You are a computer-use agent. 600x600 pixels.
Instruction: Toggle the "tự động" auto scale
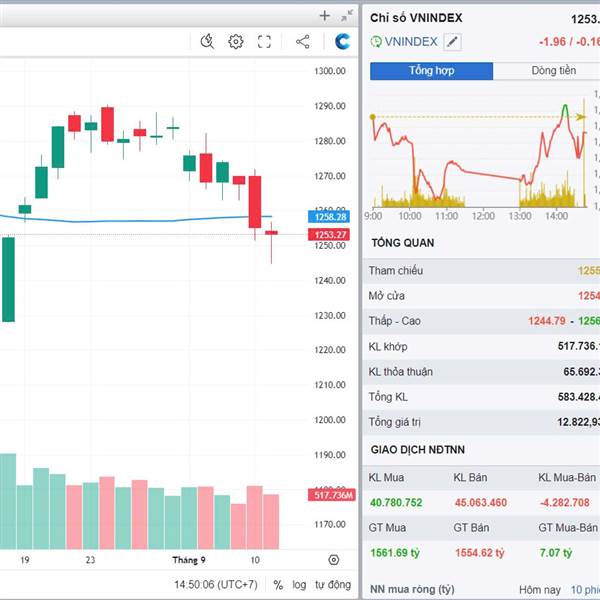(333, 585)
